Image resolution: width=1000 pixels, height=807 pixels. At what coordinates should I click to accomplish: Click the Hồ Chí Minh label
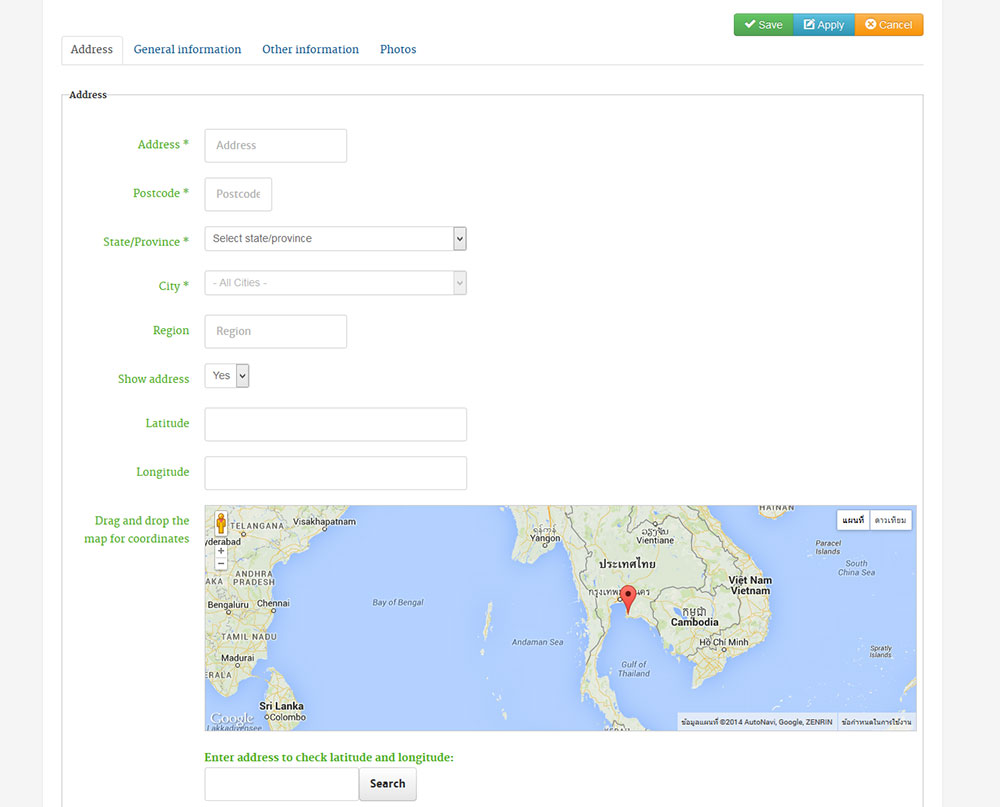[724, 642]
